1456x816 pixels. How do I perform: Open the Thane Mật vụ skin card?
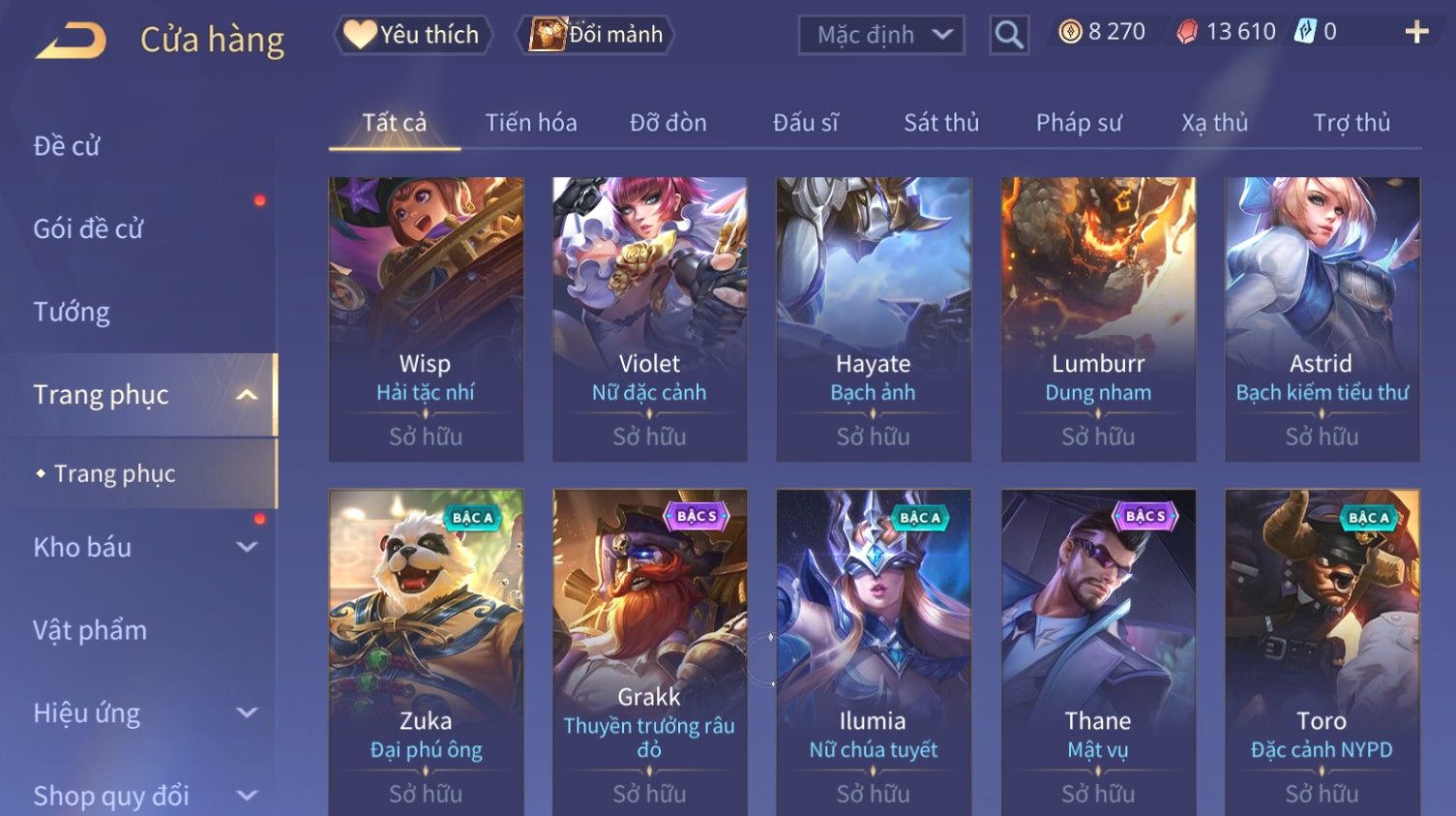pyautogui.click(x=1098, y=652)
